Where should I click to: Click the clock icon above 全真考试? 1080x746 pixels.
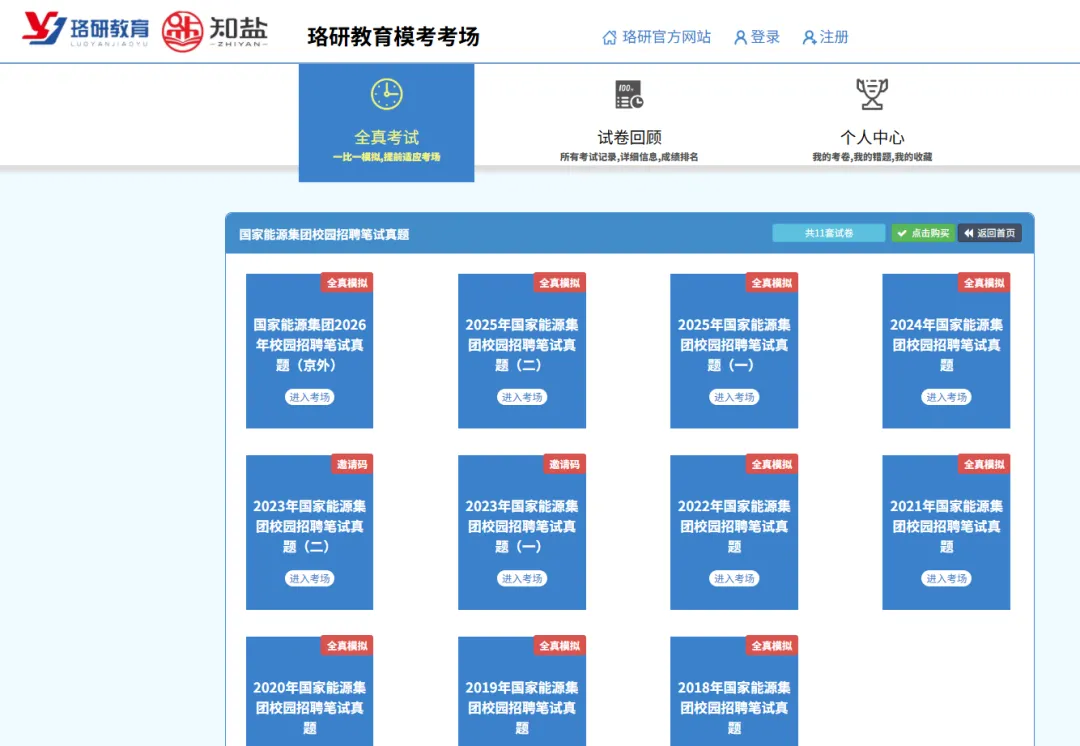386,94
